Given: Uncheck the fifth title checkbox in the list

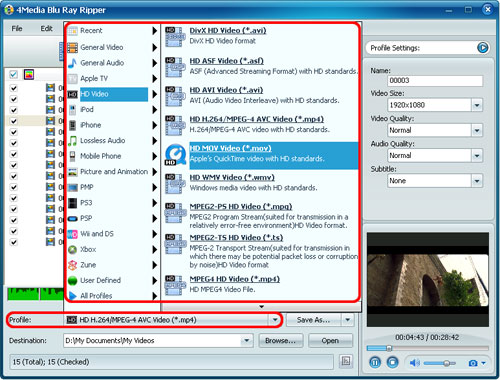Looking at the screenshot, I should point(14,132).
